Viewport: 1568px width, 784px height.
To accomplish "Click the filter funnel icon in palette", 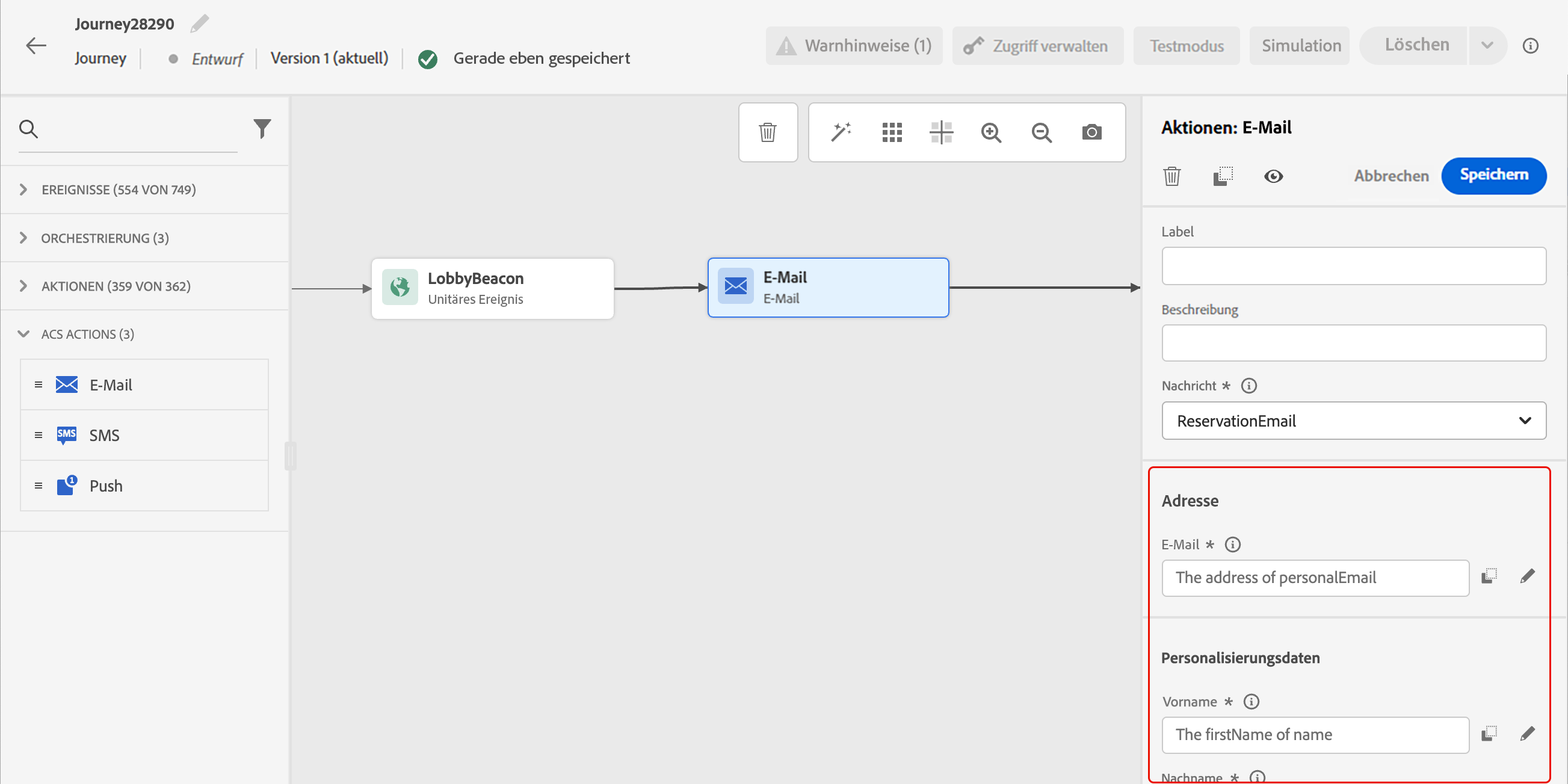I will click(x=262, y=128).
